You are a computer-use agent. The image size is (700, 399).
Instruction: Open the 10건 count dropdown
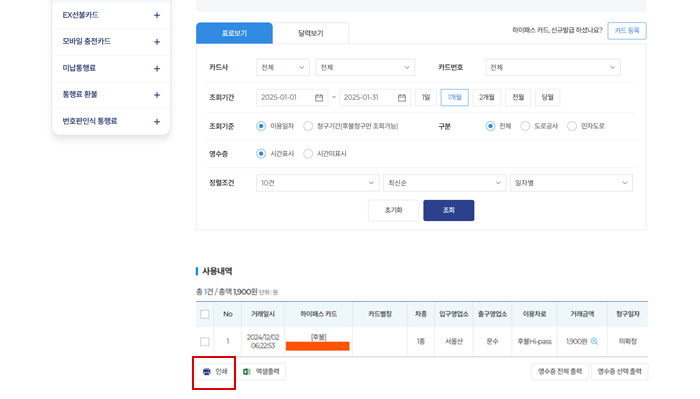[317, 183]
